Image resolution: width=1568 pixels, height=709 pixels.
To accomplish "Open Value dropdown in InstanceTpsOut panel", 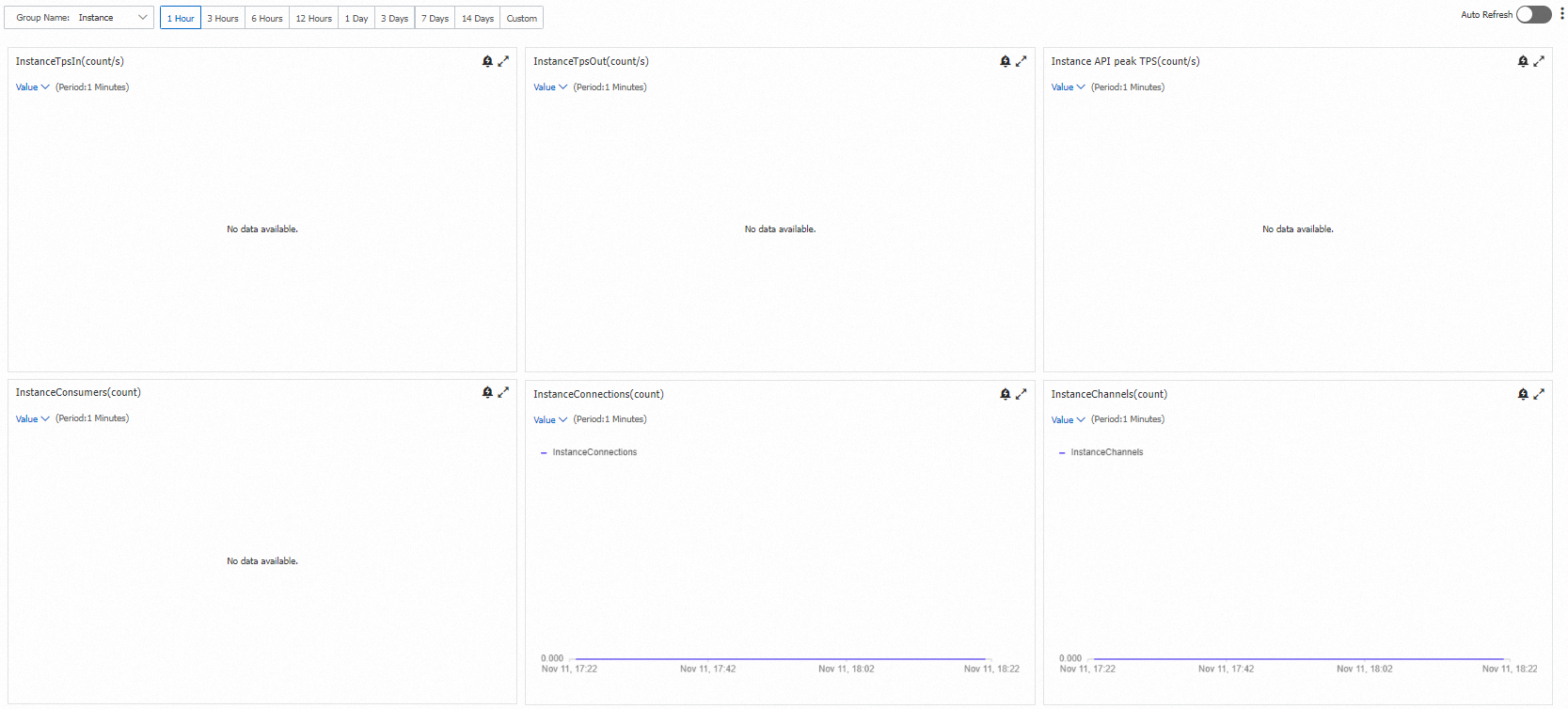I will [x=550, y=87].
